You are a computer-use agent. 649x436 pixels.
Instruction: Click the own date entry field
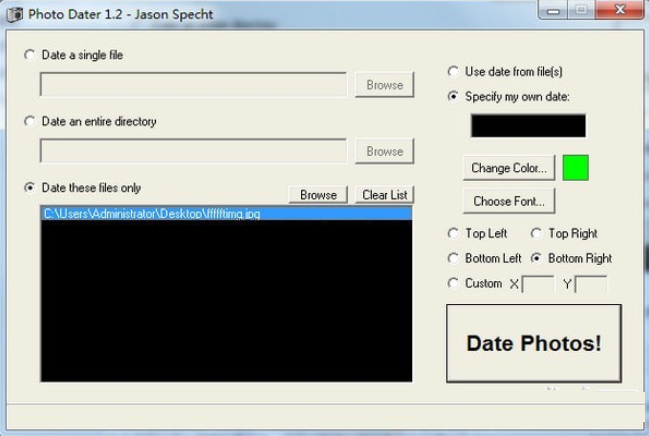[x=528, y=126]
